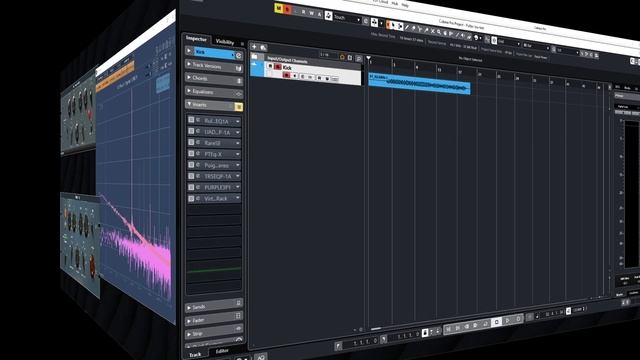The image size is (640, 360).
Task: Click Stop button in transport bar
Action: 496,322
